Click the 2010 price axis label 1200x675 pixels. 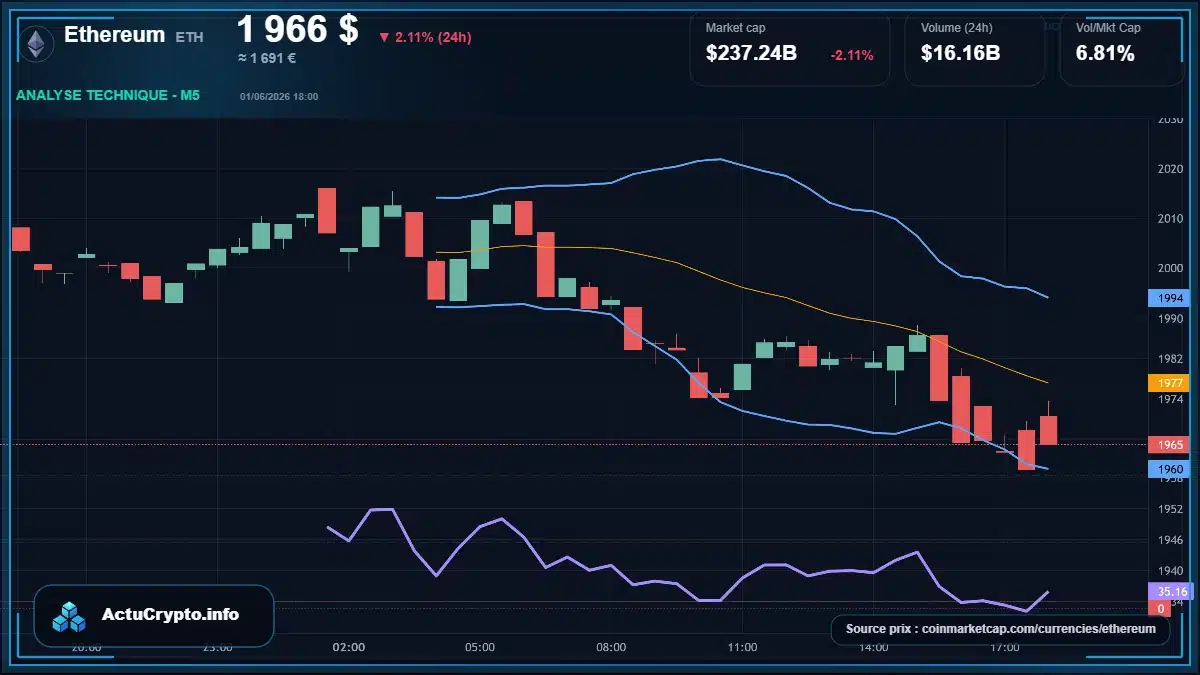(1170, 219)
